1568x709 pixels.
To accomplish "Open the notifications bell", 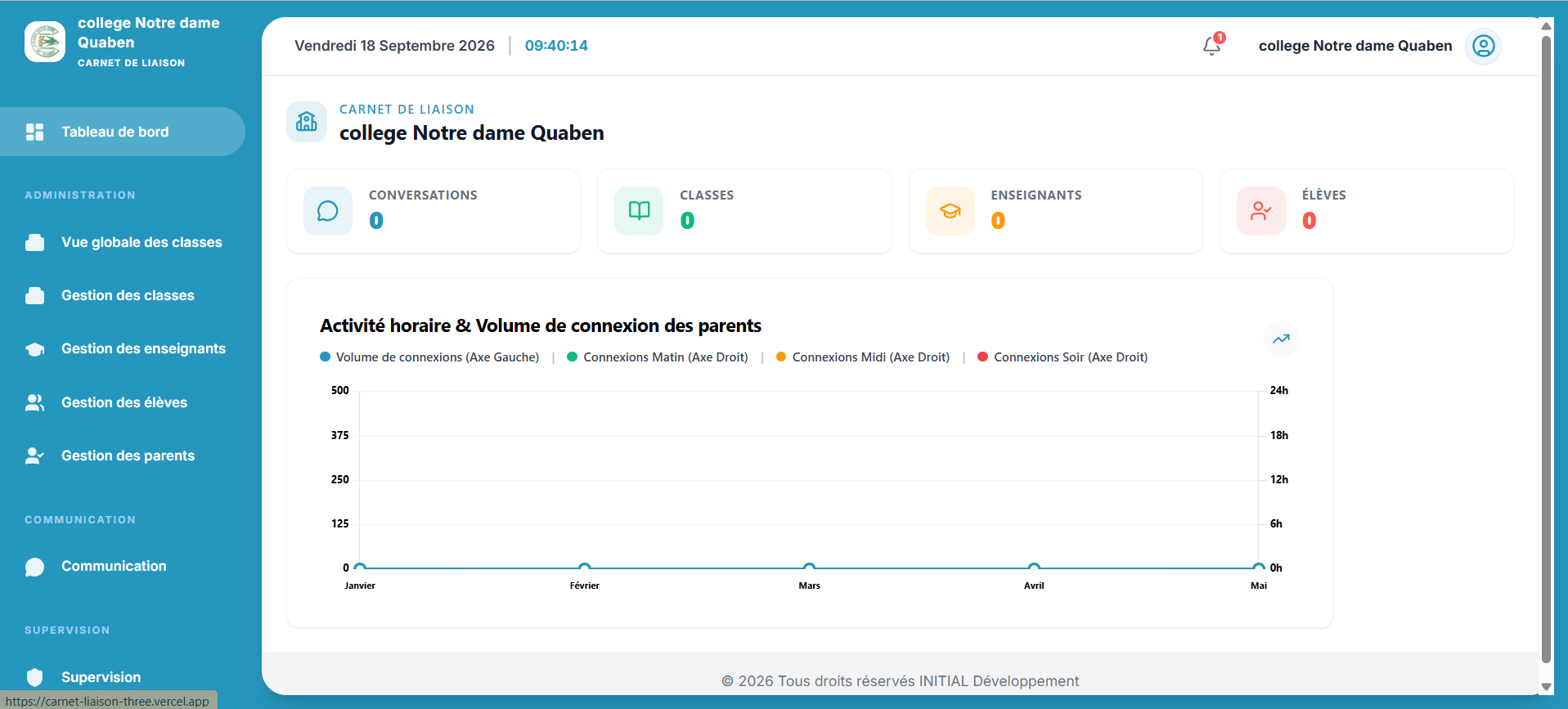I will tap(1212, 46).
